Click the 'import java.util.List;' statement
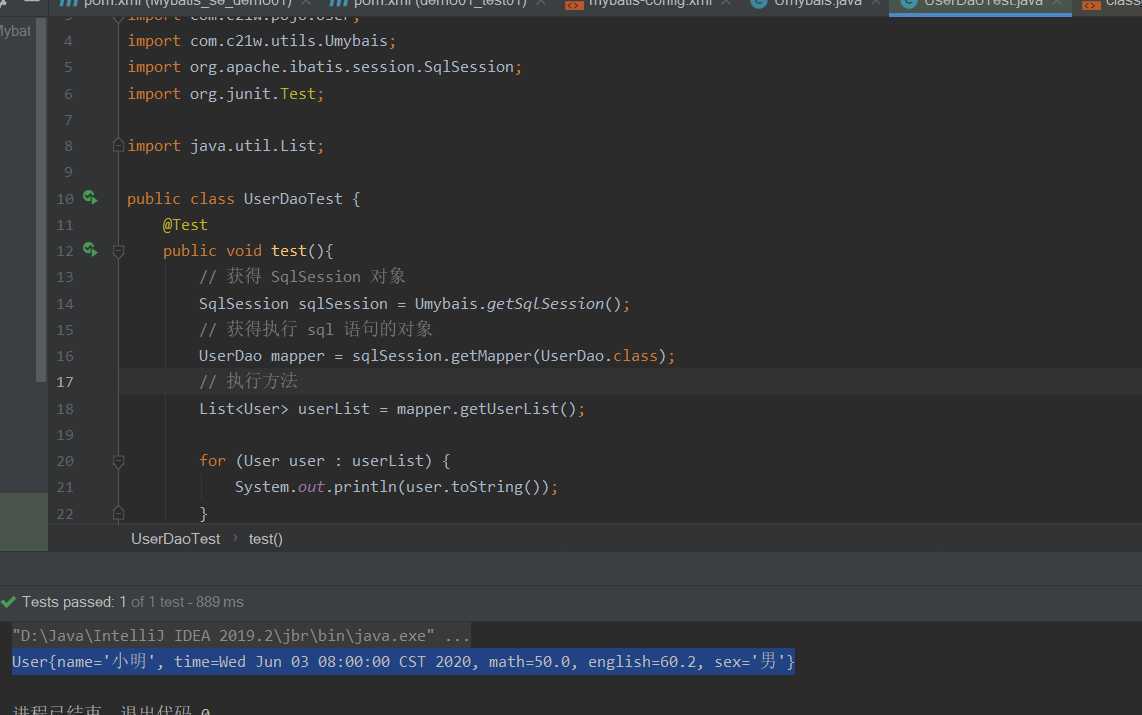Image resolution: width=1142 pixels, height=715 pixels. pos(226,146)
